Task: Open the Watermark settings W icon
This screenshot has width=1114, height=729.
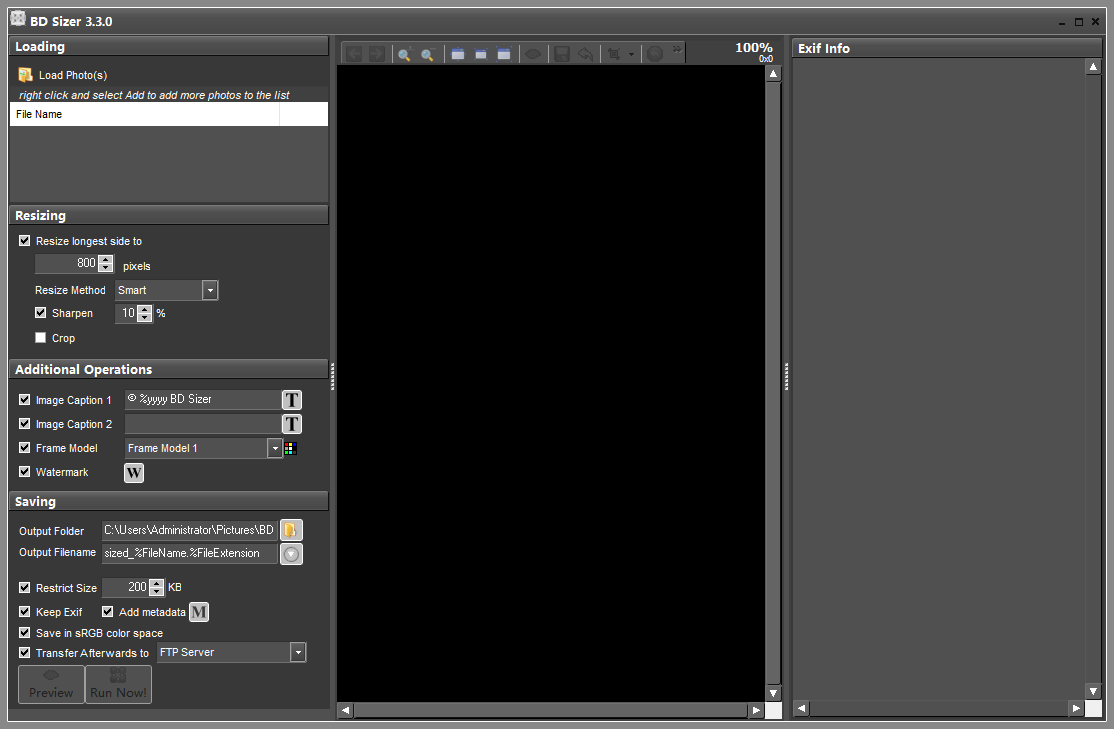Action: pos(134,472)
